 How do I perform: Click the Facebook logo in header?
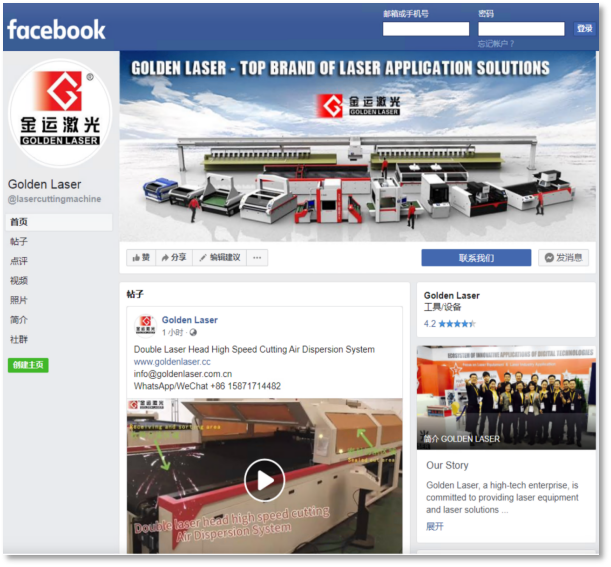click(56, 29)
